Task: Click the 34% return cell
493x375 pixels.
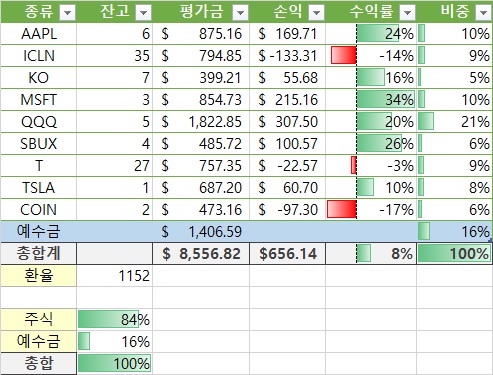Action: [x=371, y=100]
